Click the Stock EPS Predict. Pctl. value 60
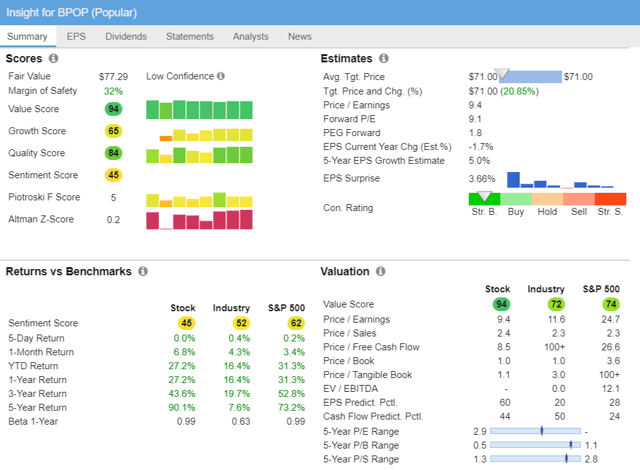Screen dimensions: 640x470 505,402
